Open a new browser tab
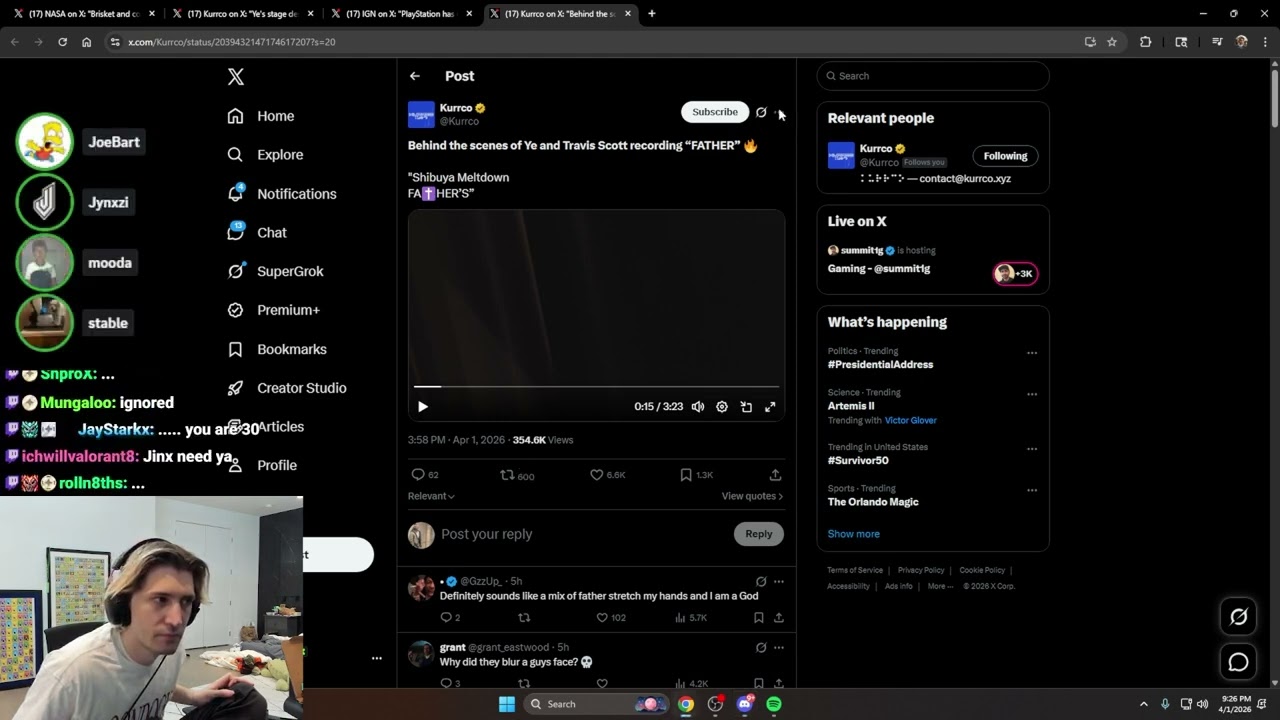 651,14
